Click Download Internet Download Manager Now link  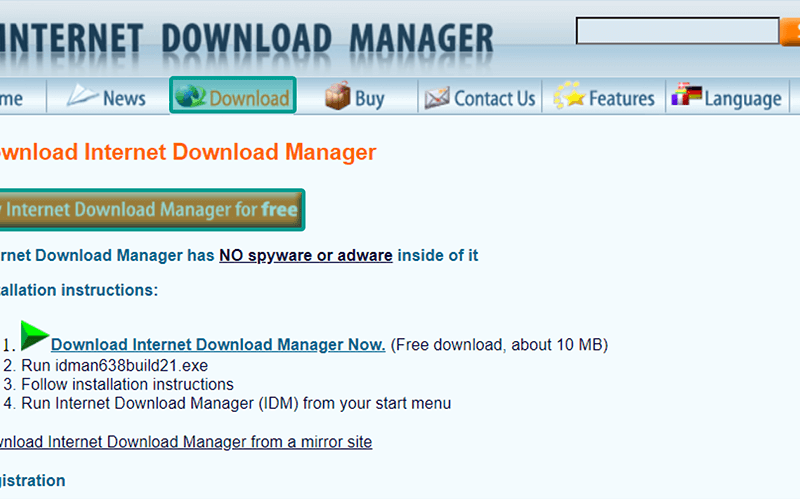(218, 344)
